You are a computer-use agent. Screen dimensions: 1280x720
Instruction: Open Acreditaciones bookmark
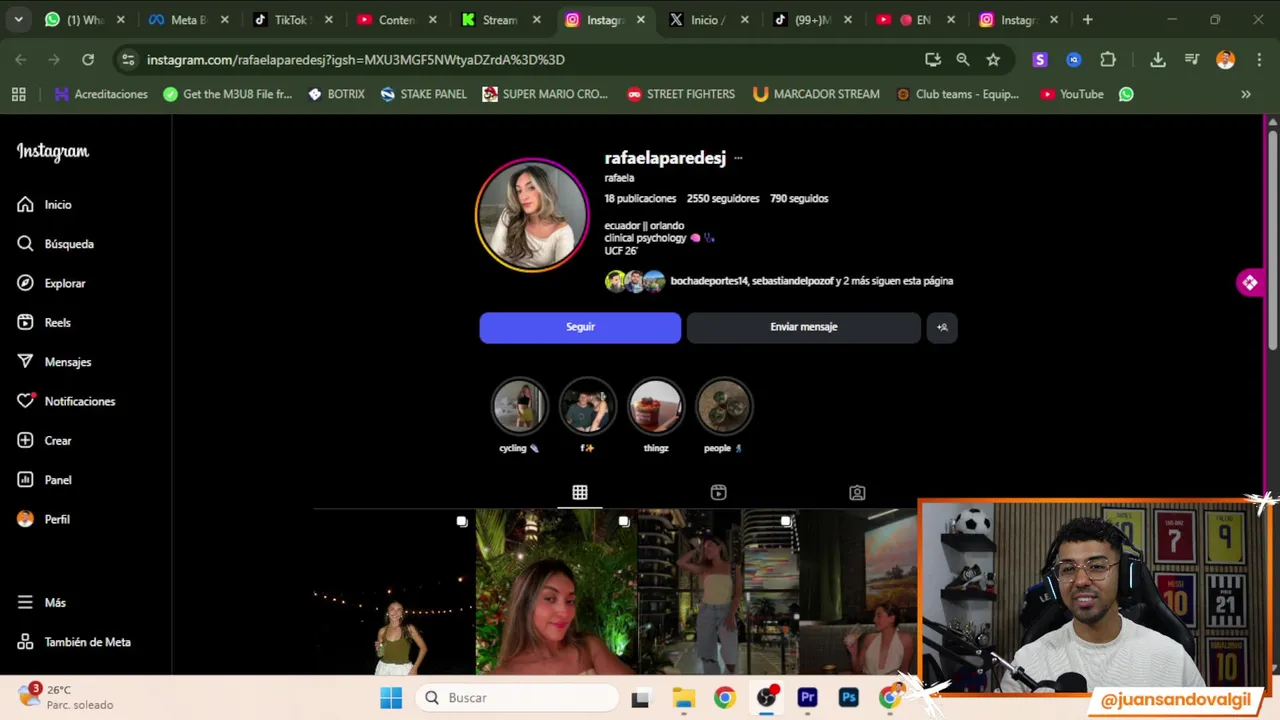pyautogui.click(x=101, y=94)
